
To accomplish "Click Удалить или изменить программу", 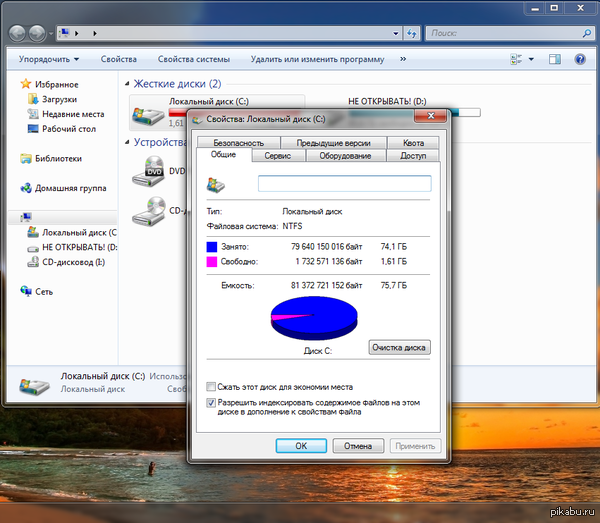I will point(317,59).
